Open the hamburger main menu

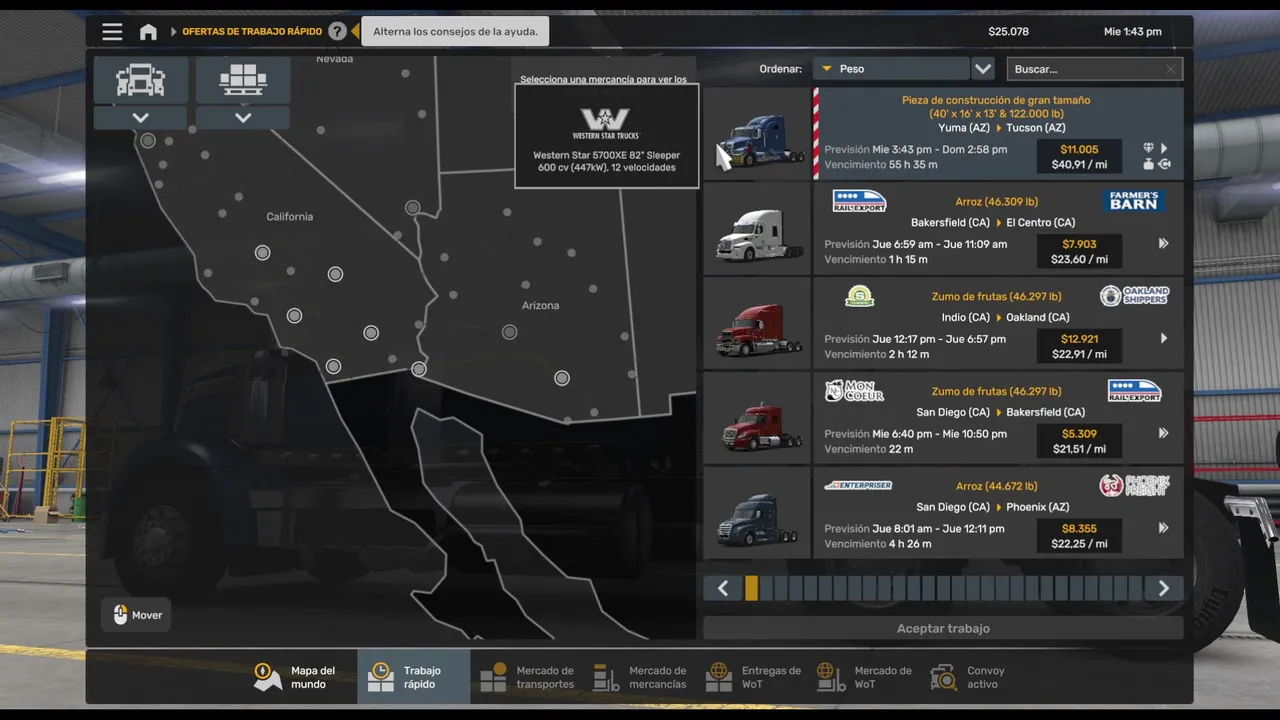tap(112, 32)
